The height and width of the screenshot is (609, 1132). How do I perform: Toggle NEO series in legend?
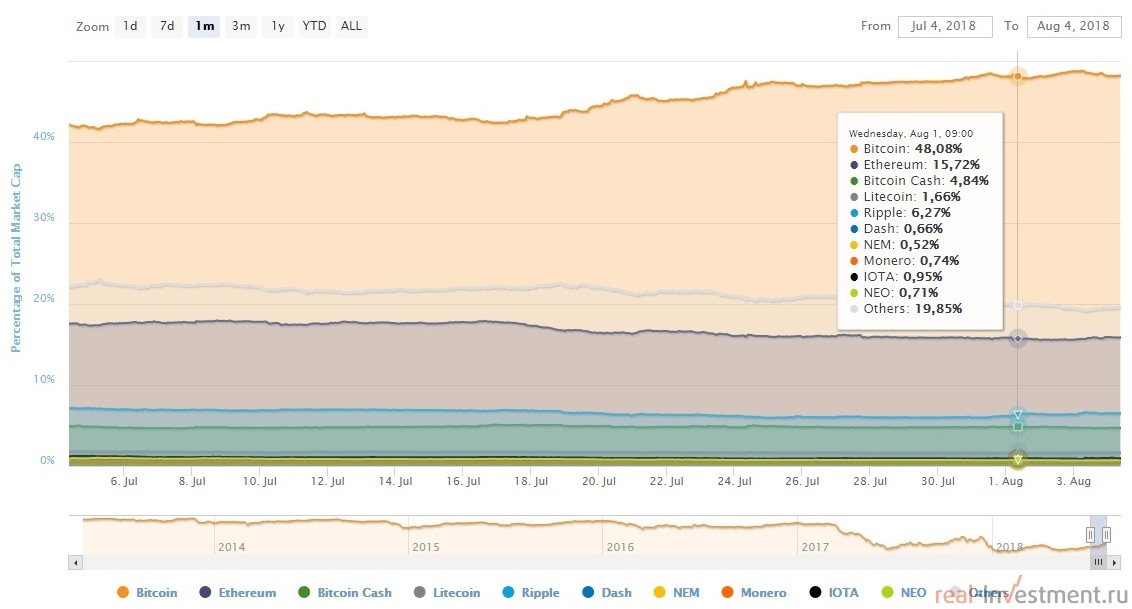[x=905, y=592]
